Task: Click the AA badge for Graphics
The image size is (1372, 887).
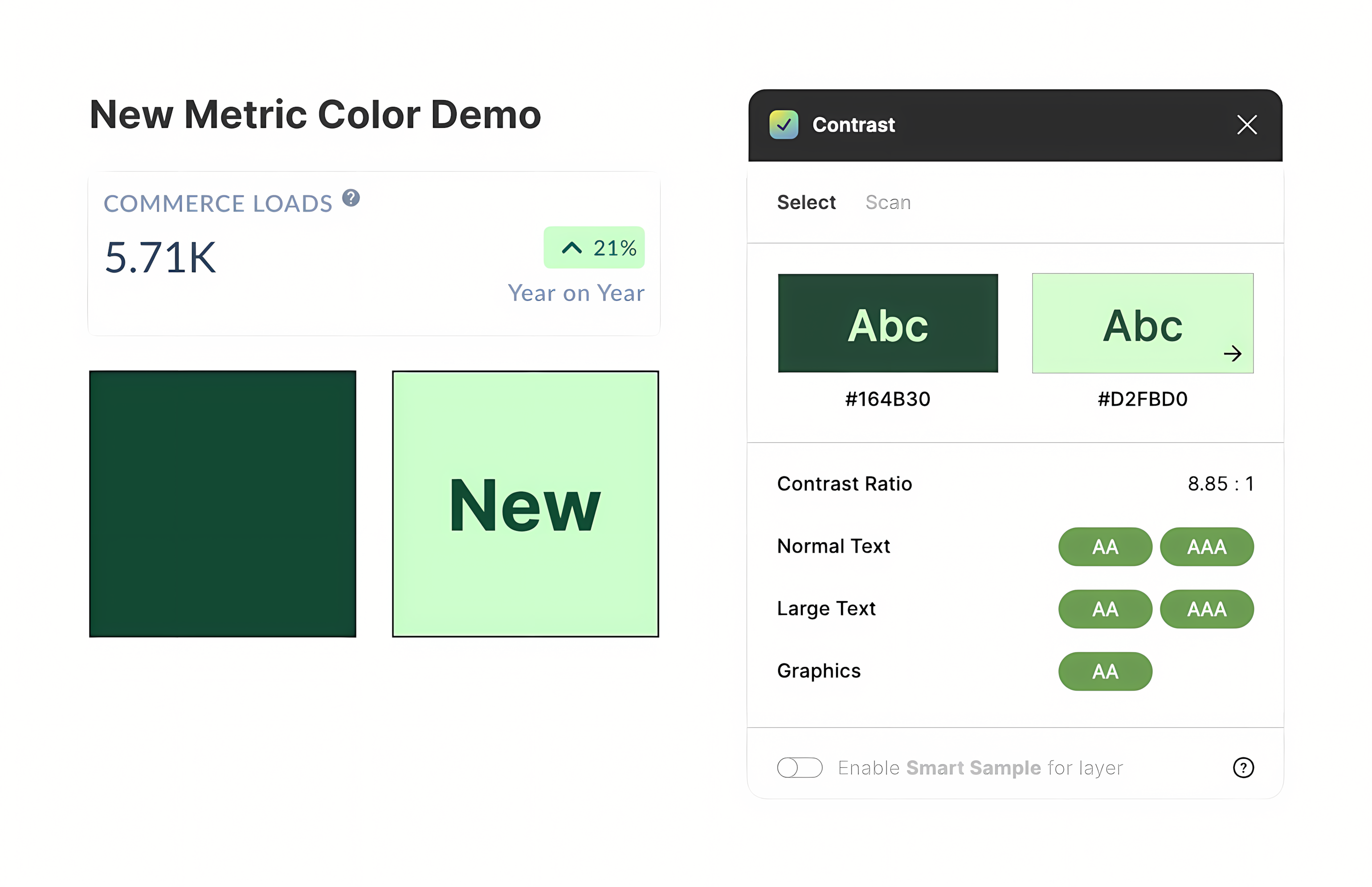Action: (1105, 671)
